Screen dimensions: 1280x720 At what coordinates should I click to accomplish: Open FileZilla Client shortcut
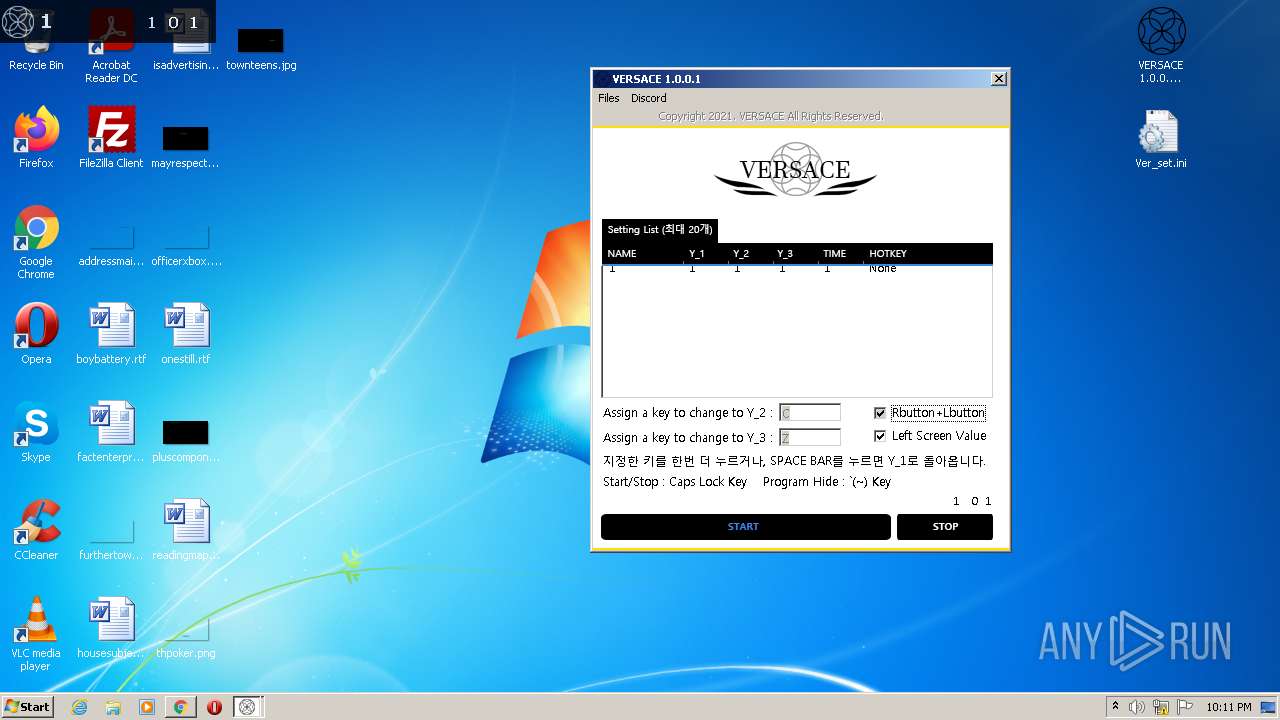click(111, 137)
